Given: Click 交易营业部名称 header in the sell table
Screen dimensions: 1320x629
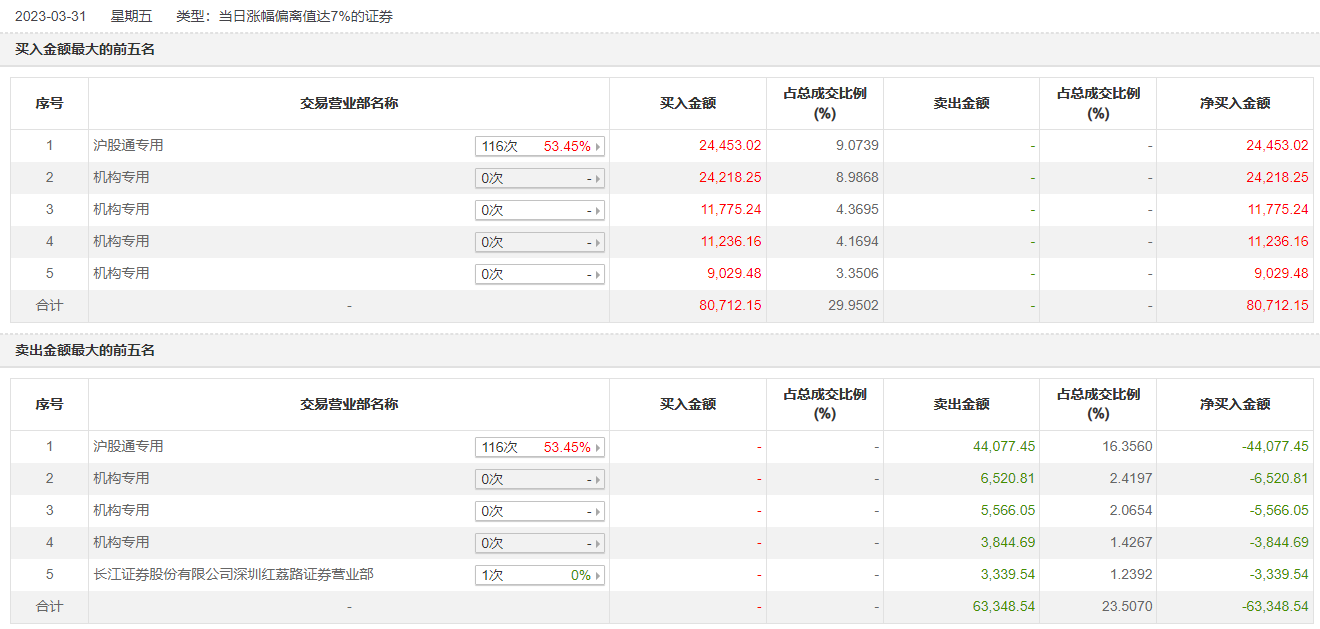Looking at the screenshot, I should (x=349, y=405).
